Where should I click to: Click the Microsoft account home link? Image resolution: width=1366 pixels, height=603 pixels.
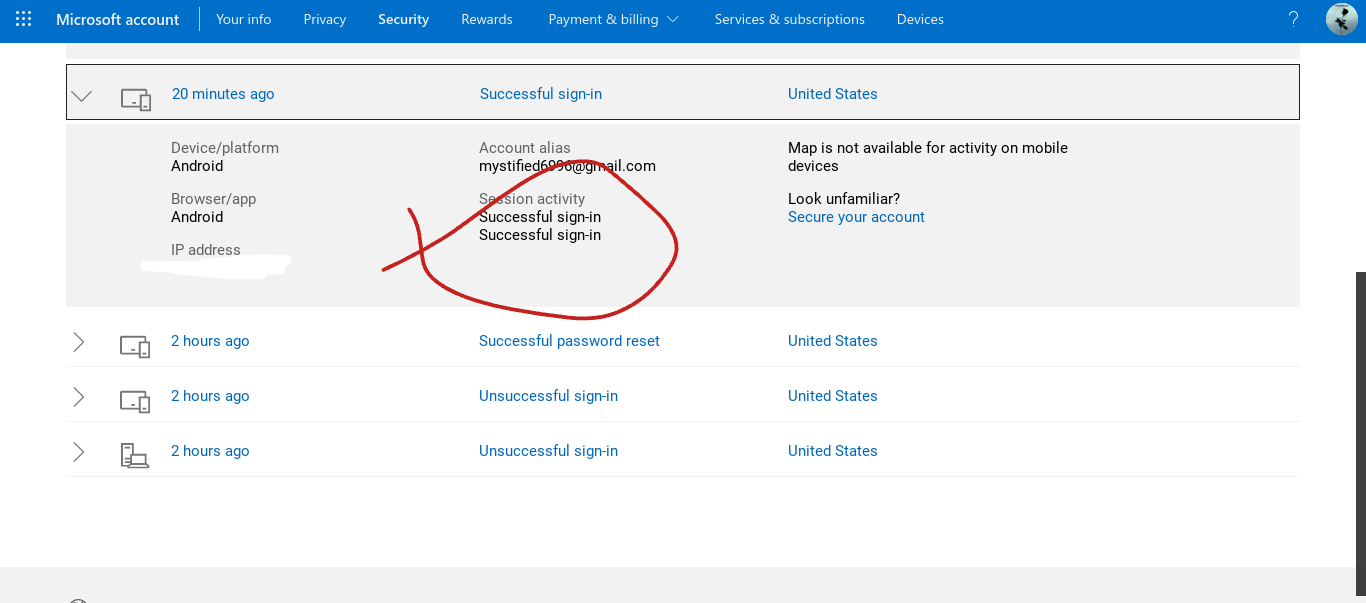coord(118,19)
